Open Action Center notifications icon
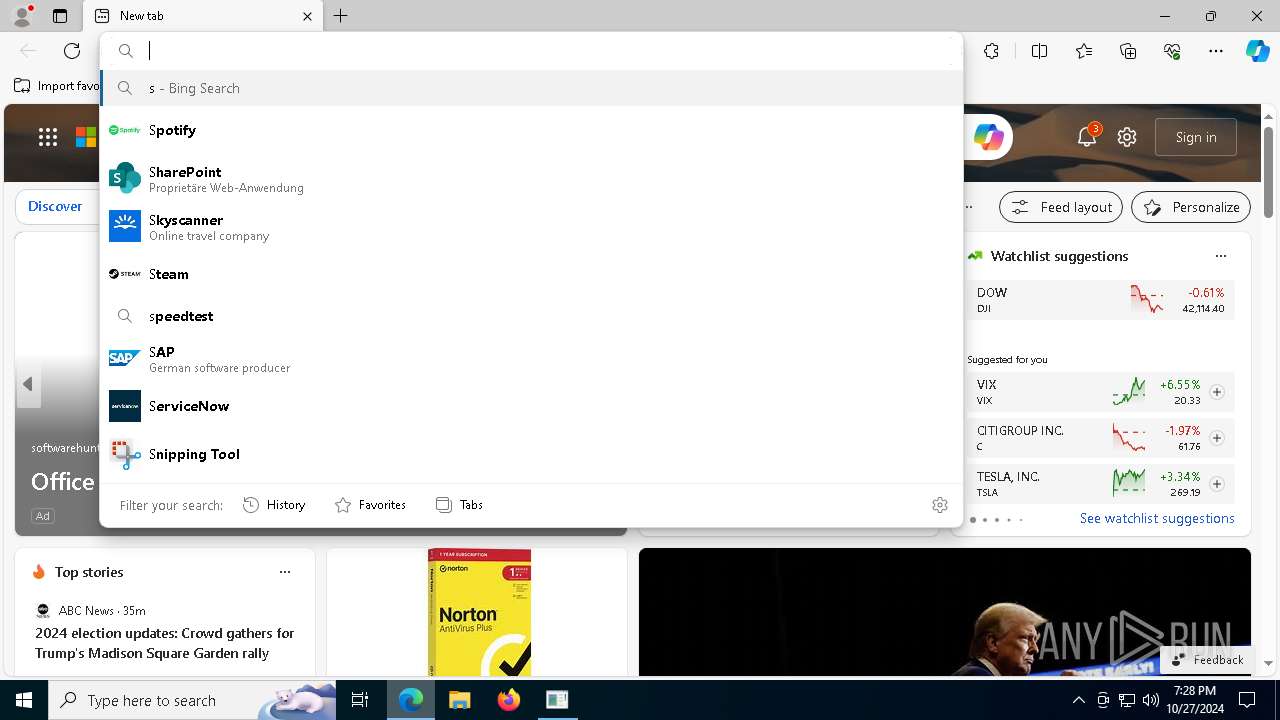The image size is (1280, 720). (x=1247, y=700)
